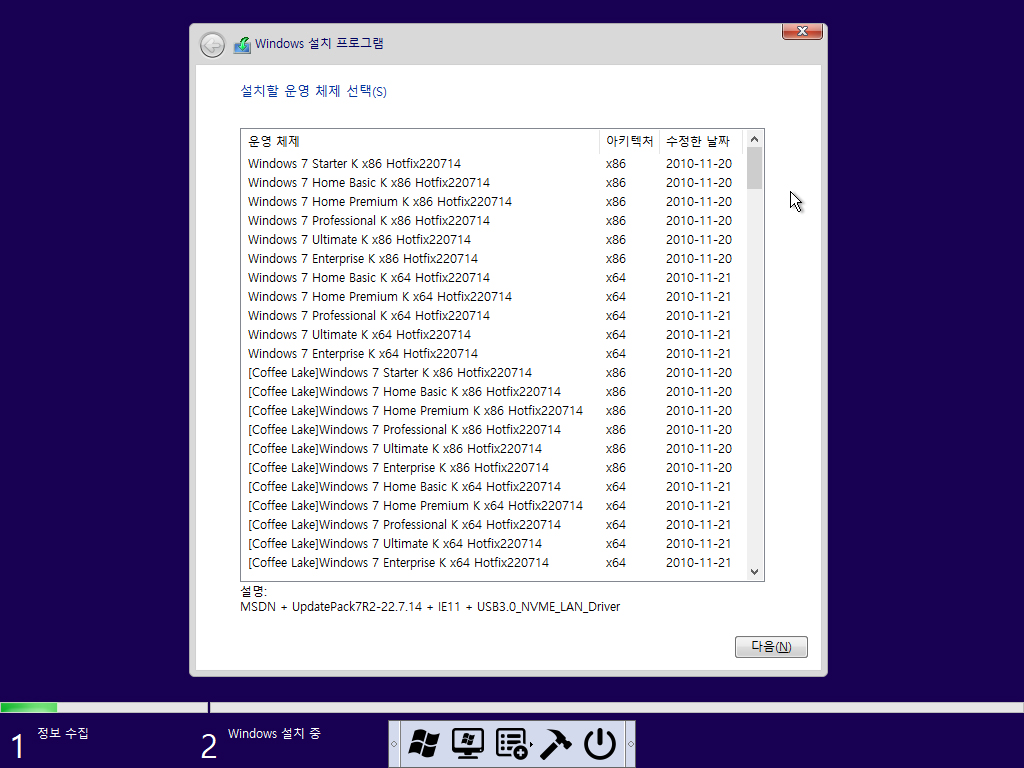Select [Coffee Lake]Windows 7 Professional K x64 row

click(x=493, y=524)
